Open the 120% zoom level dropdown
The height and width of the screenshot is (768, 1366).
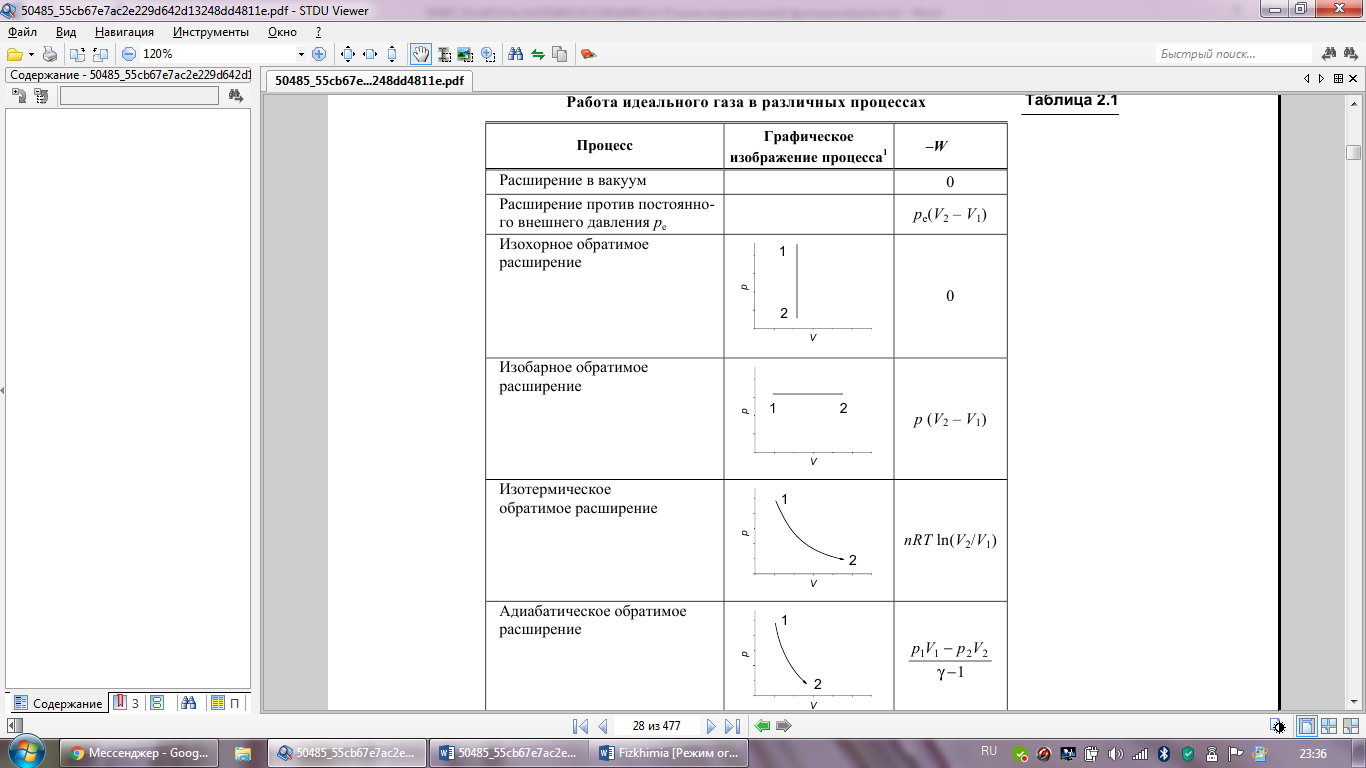click(301, 54)
